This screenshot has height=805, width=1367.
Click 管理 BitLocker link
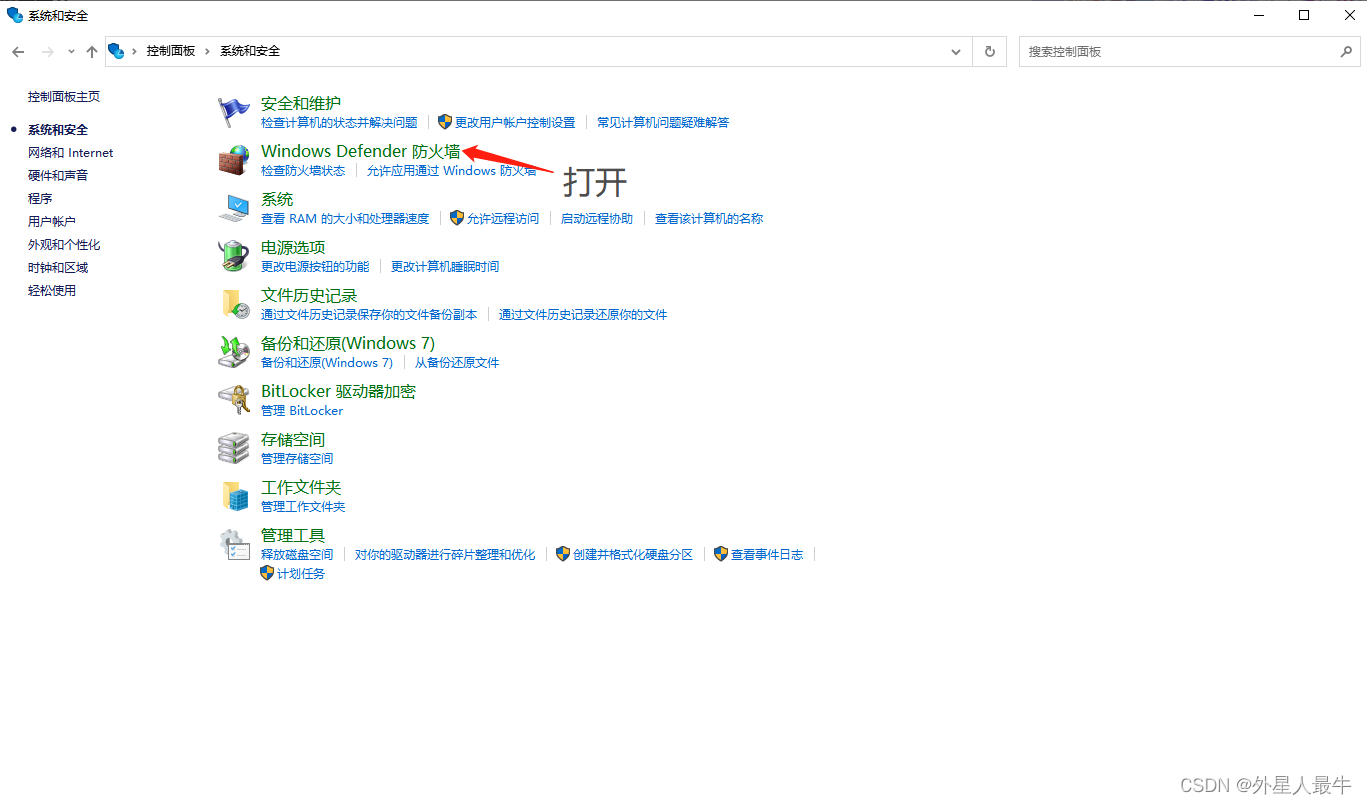pos(302,411)
